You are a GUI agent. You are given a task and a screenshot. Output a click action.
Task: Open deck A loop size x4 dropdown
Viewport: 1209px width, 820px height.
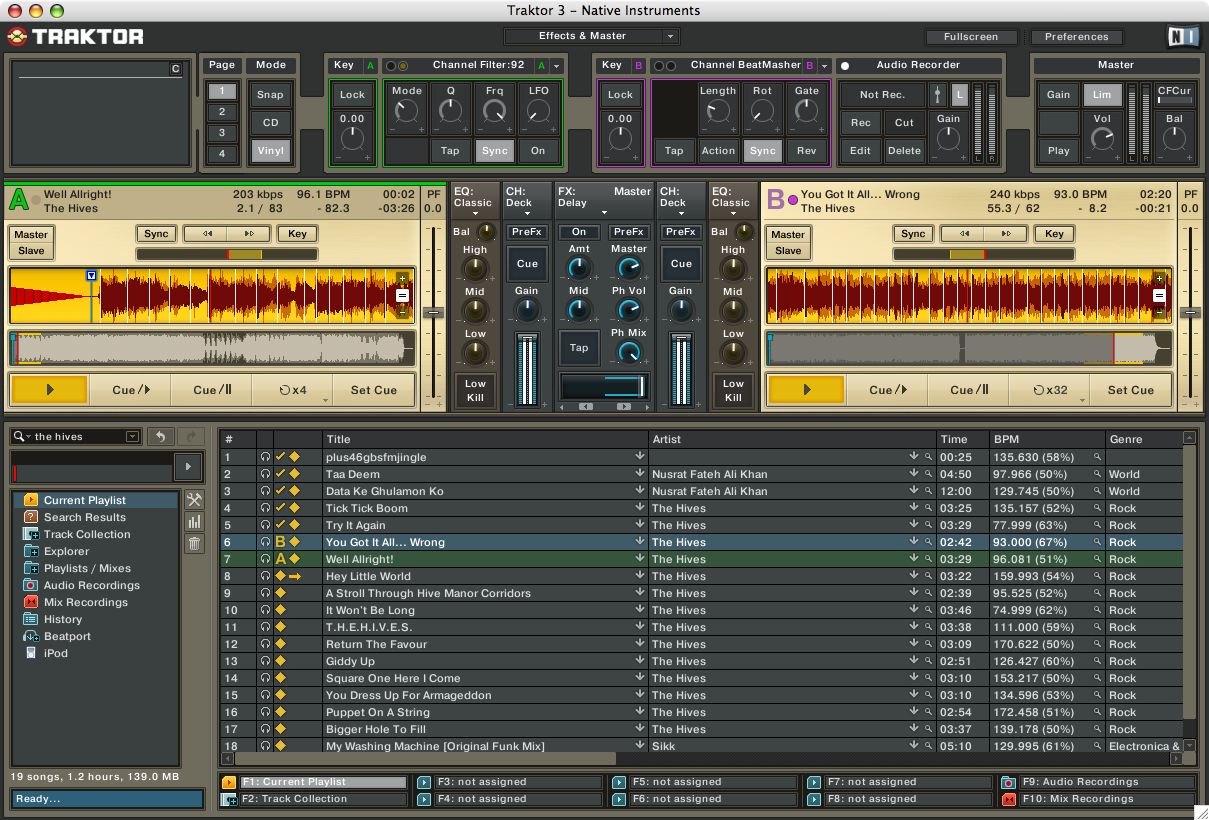click(325, 401)
